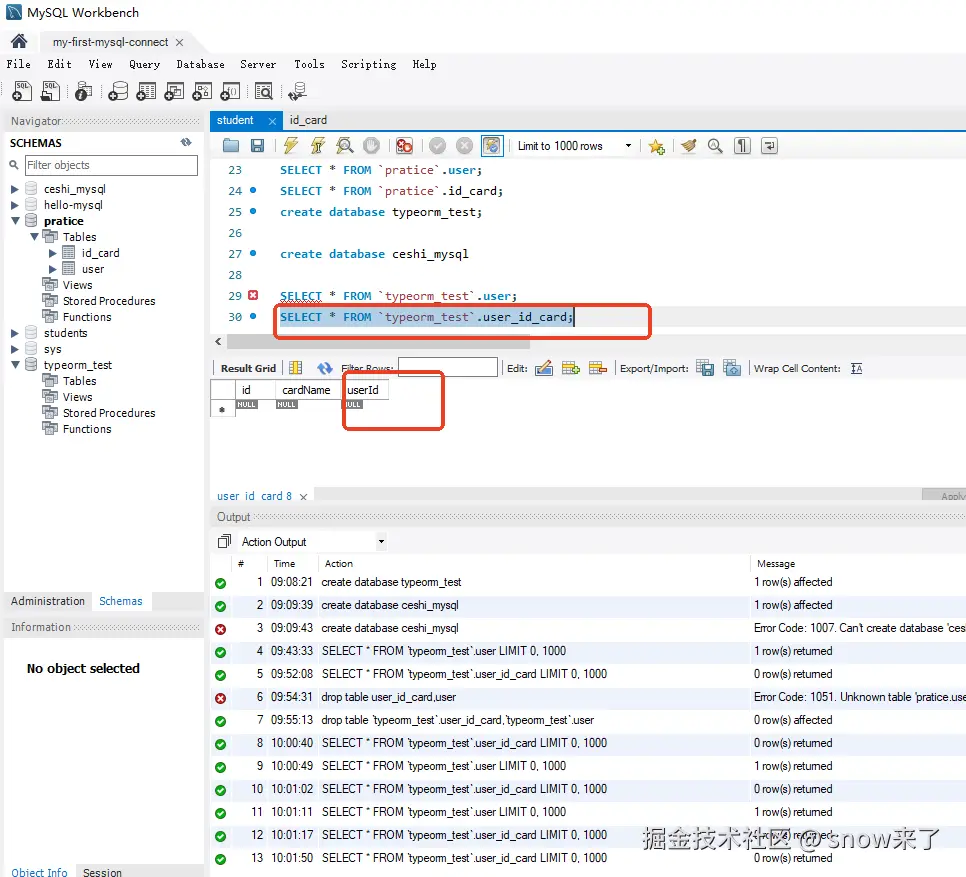Viewport: 966px width, 877px height.
Task: Stop the query being executed
Action: coord(371,146)
